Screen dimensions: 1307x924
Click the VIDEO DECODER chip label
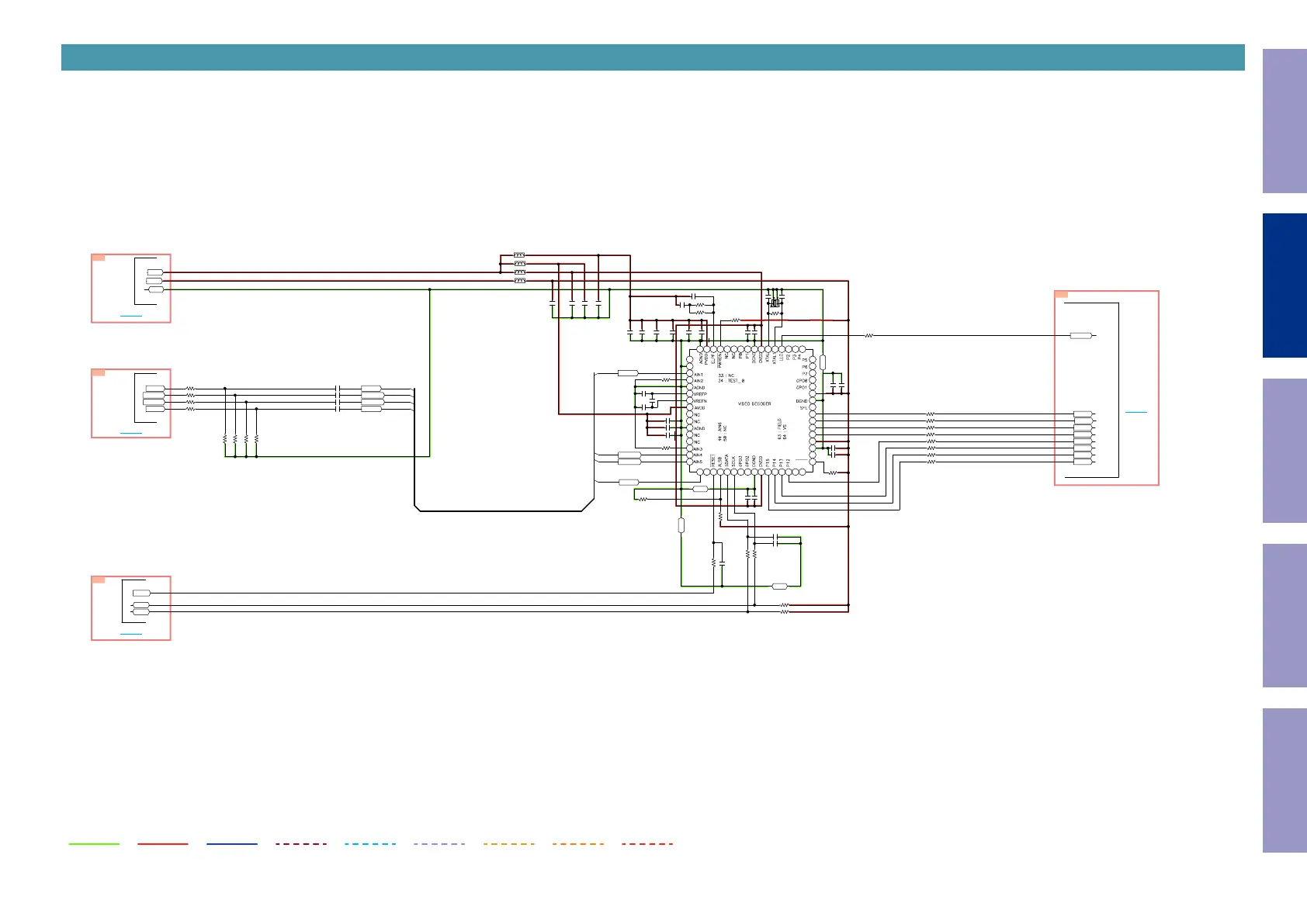(754, 404)
